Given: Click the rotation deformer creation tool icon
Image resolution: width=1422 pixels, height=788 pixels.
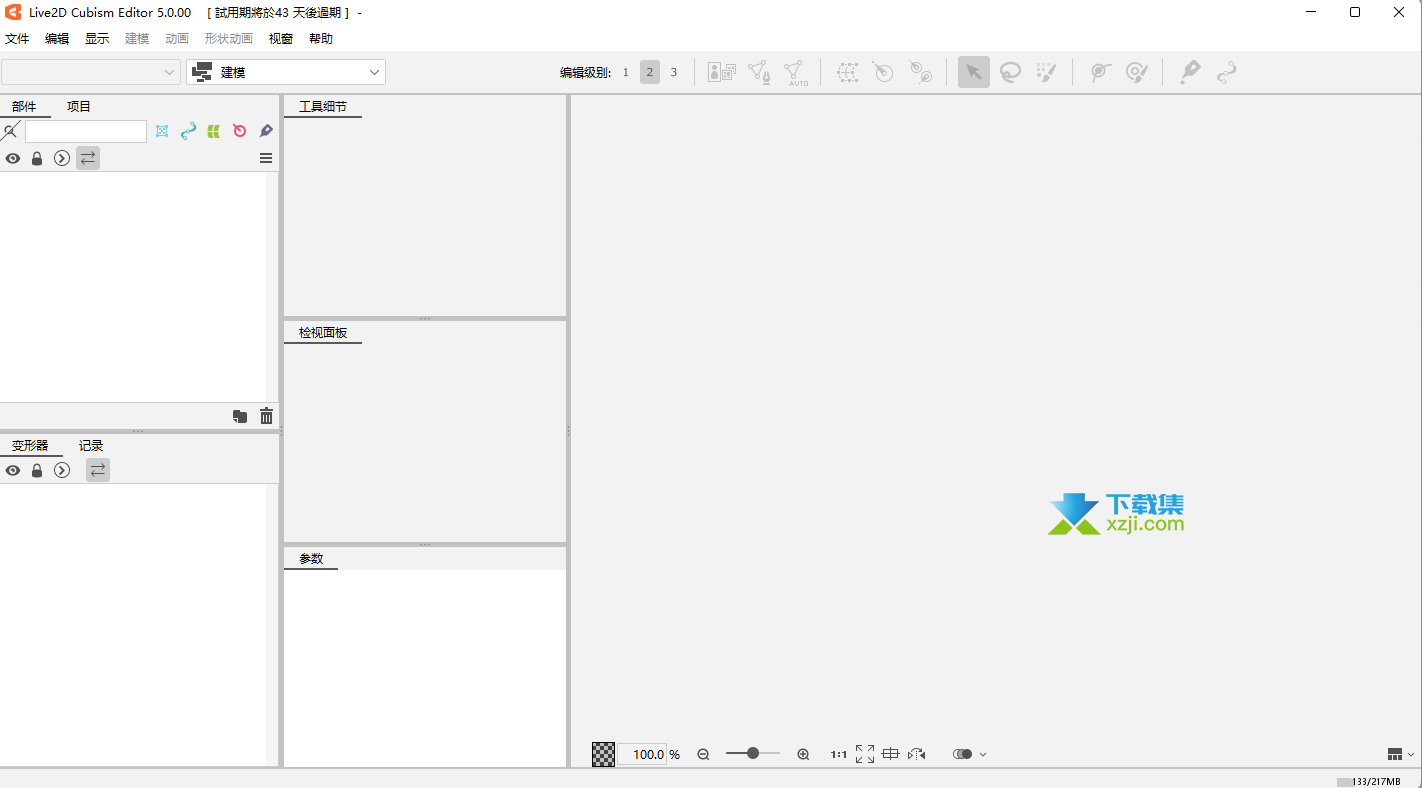Looking at the screenshot, I should [x=920, y=72].
